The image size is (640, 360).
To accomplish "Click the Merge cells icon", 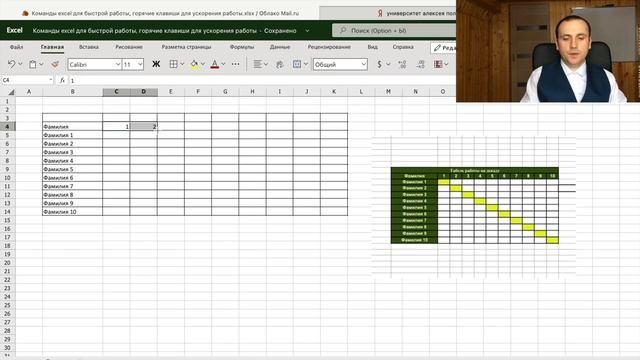I will (x=297, y=64).
